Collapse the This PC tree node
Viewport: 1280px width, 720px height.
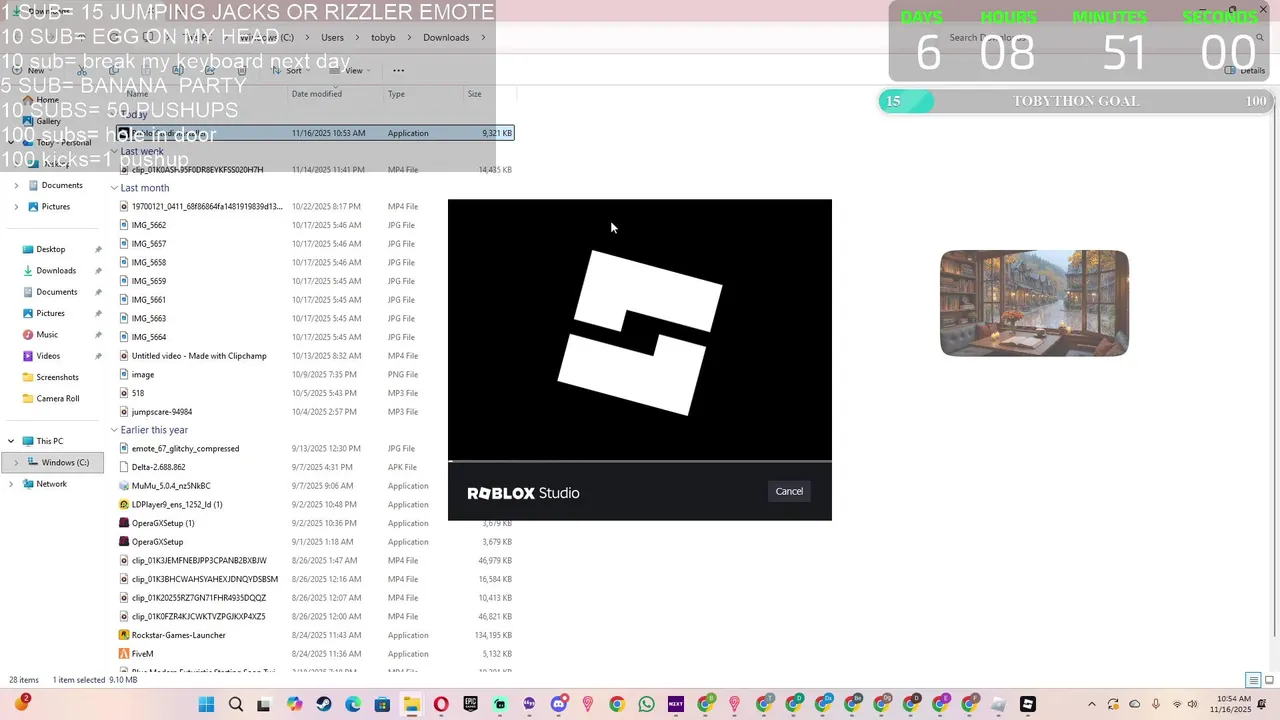click(x=11, y=441)
